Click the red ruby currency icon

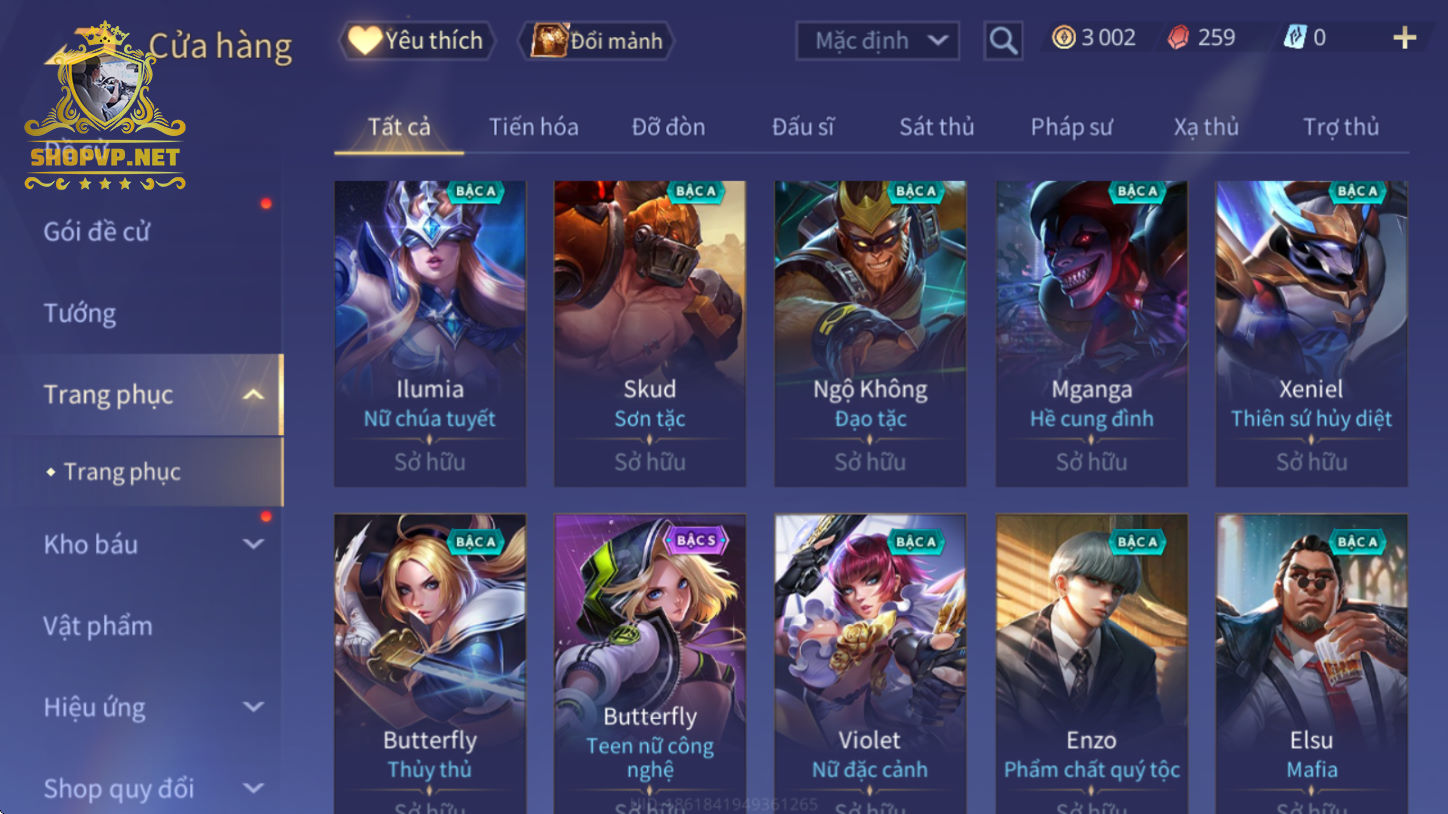(x=1179, y=38)
